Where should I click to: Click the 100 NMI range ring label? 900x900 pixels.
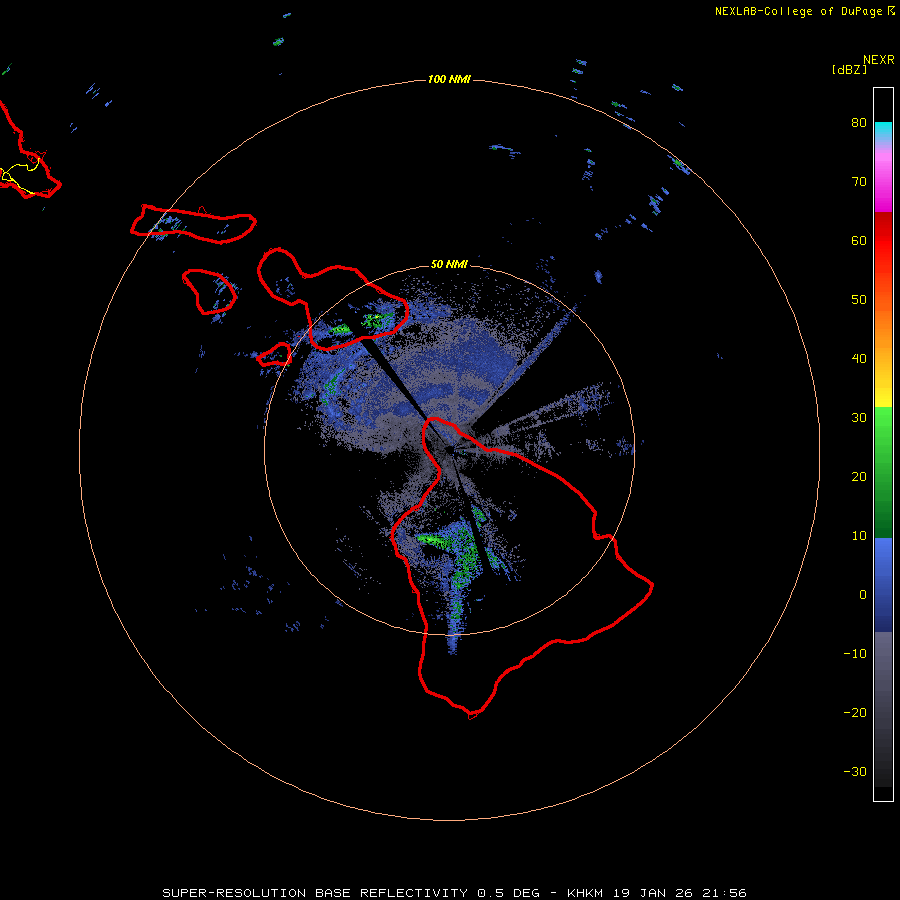449,79
